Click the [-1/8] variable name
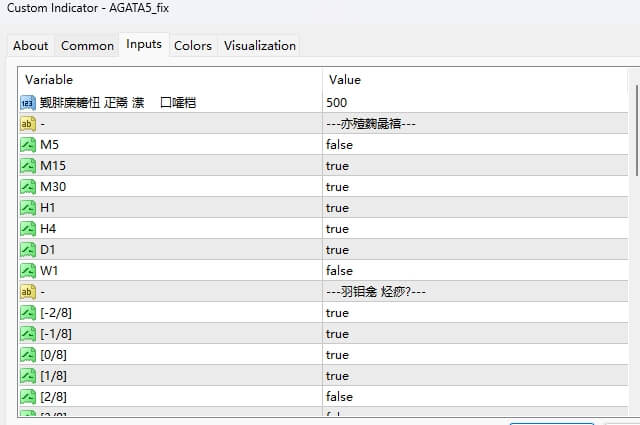The image size is (640, 425). [x=56, y=334]
